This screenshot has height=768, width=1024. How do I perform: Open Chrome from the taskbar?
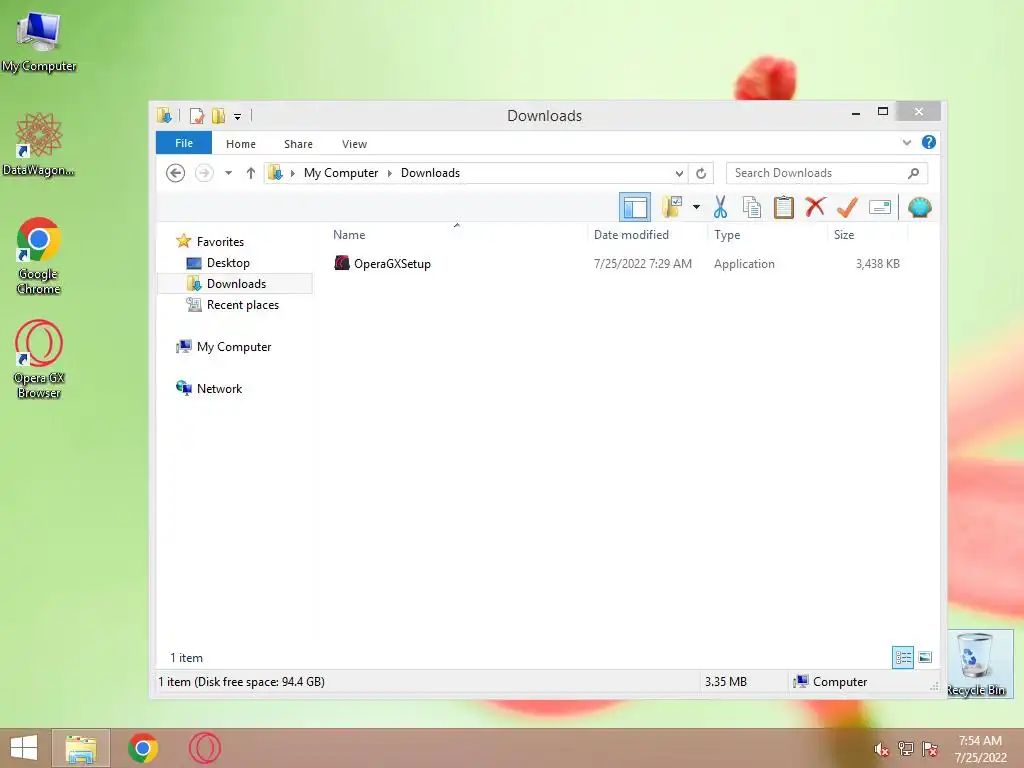pyautogui.click(x=143, y=748)
